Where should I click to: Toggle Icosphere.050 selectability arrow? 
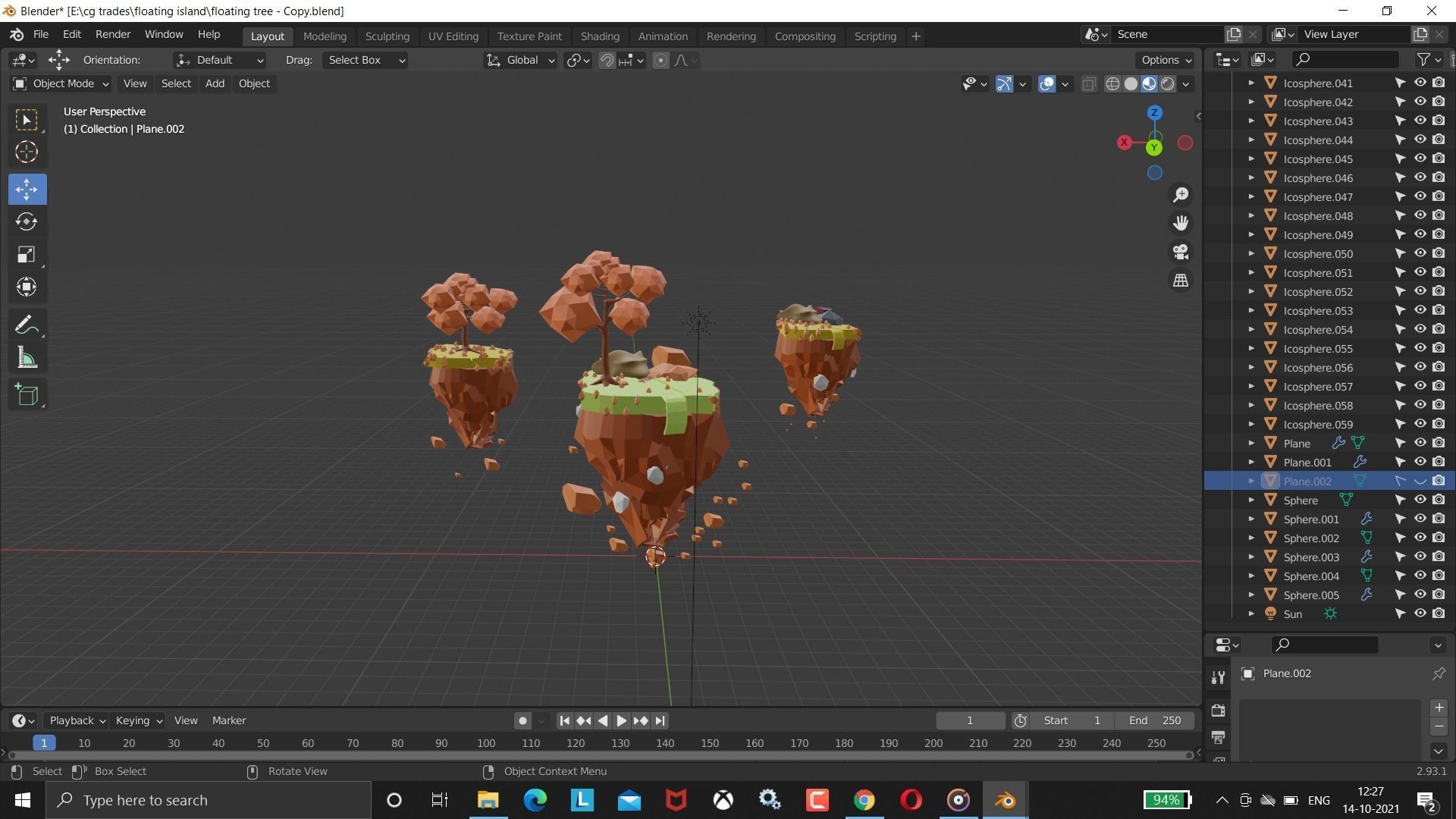(x=1400, y=253)
